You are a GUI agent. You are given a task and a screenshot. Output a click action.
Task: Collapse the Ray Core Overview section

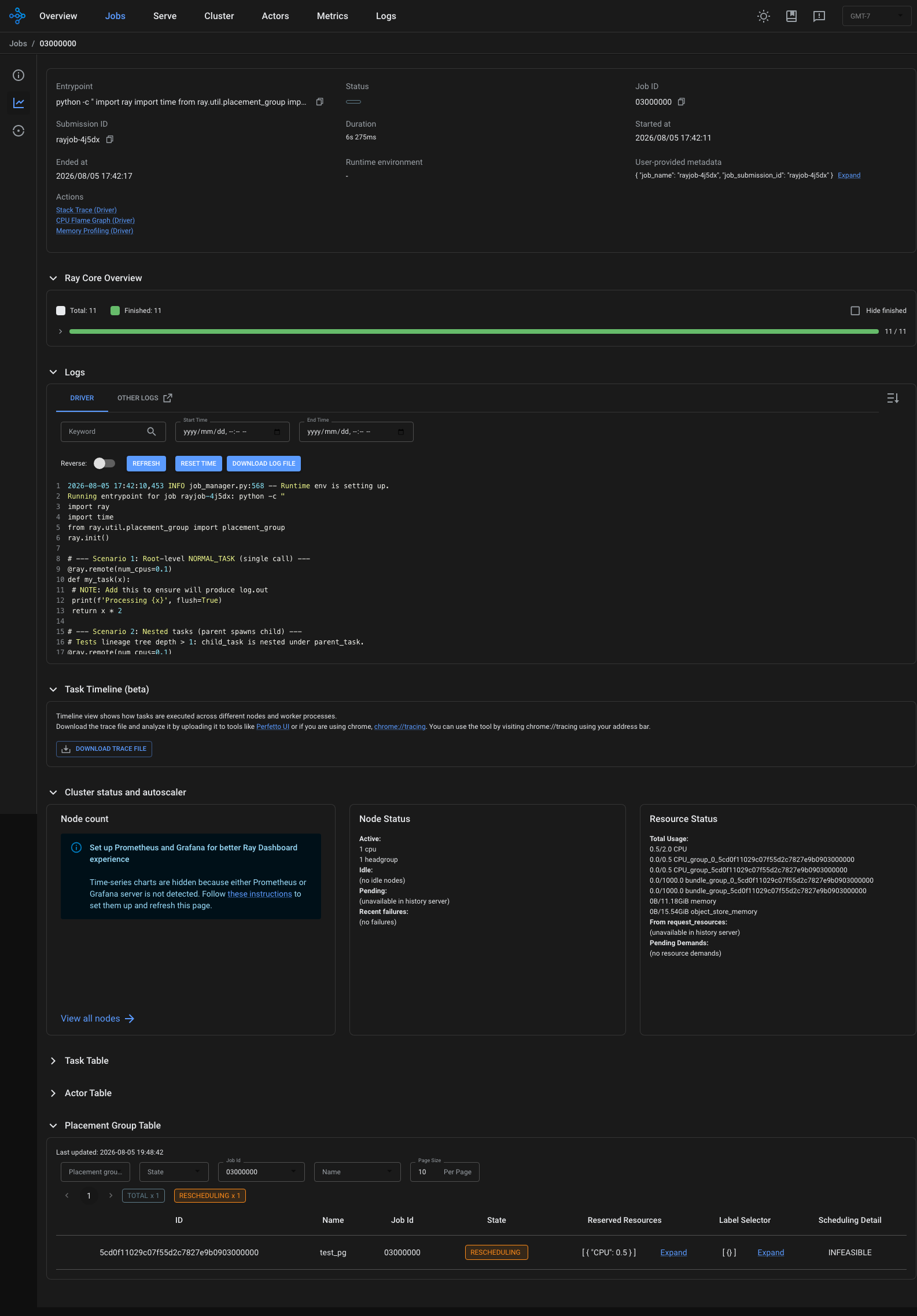pyautogui.click(x=53, y=278)
